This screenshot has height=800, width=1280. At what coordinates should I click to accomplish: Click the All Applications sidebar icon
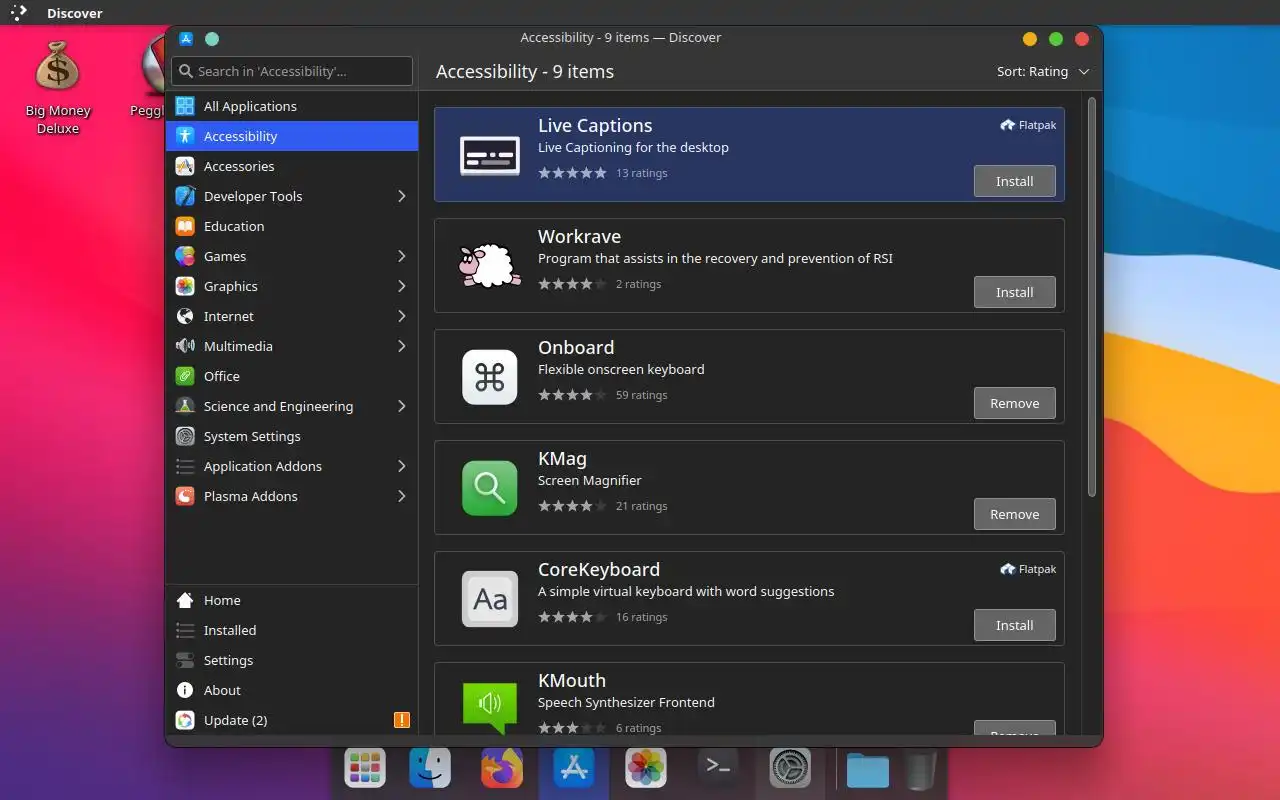[184, 106]
